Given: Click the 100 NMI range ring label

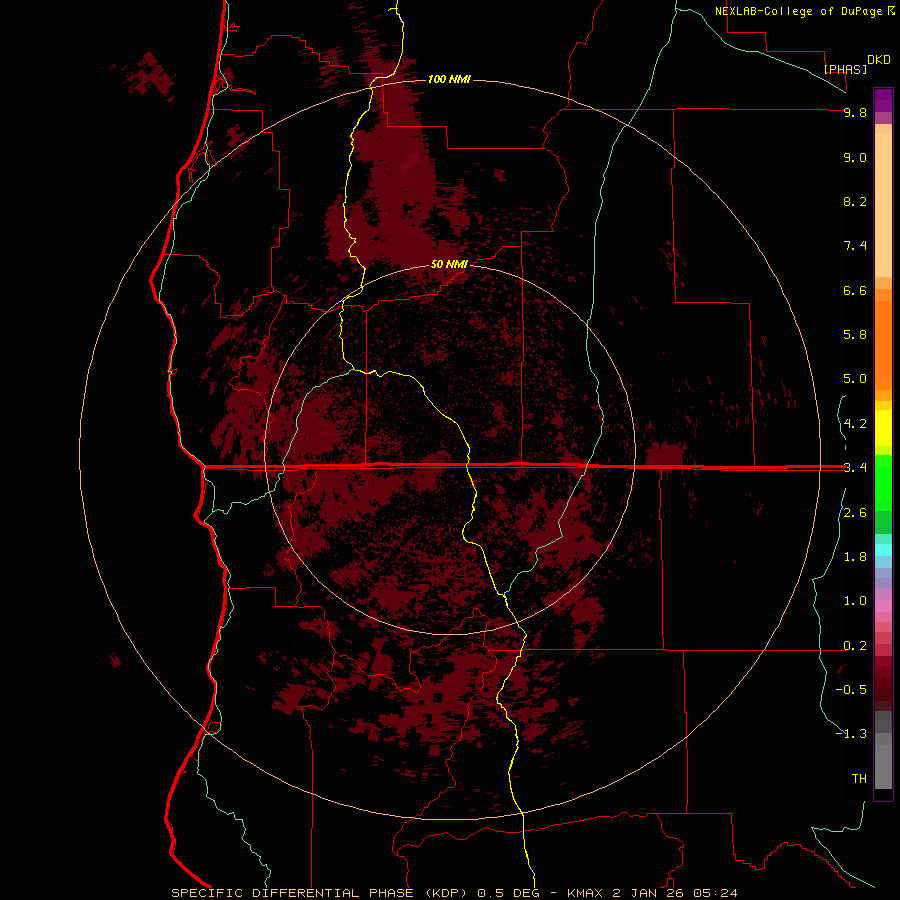Looking at the screenshot, I should coord(449,79).
